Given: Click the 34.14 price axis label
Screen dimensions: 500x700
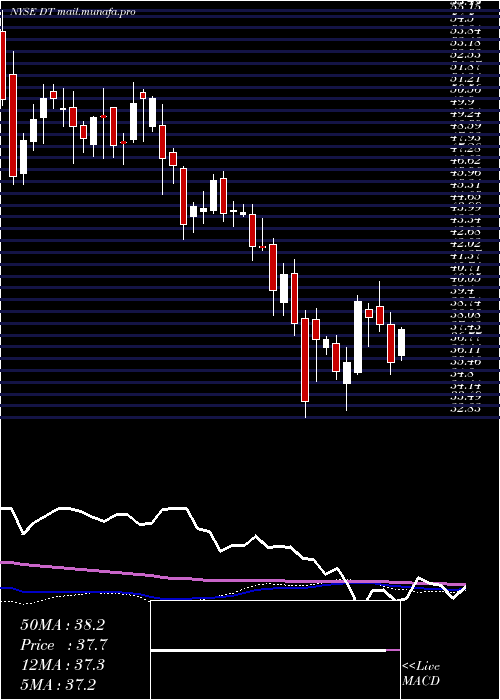Looking at the screenshot, I should (x=465, y=385).
